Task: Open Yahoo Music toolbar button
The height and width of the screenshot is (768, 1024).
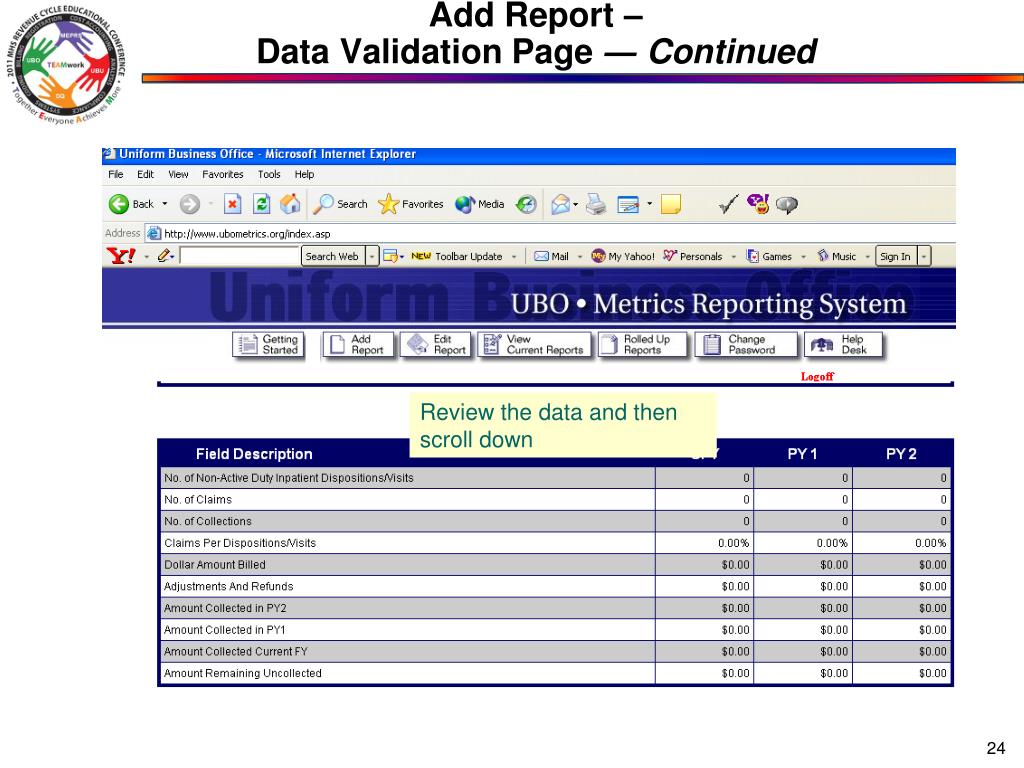Action: click(837, 257)
